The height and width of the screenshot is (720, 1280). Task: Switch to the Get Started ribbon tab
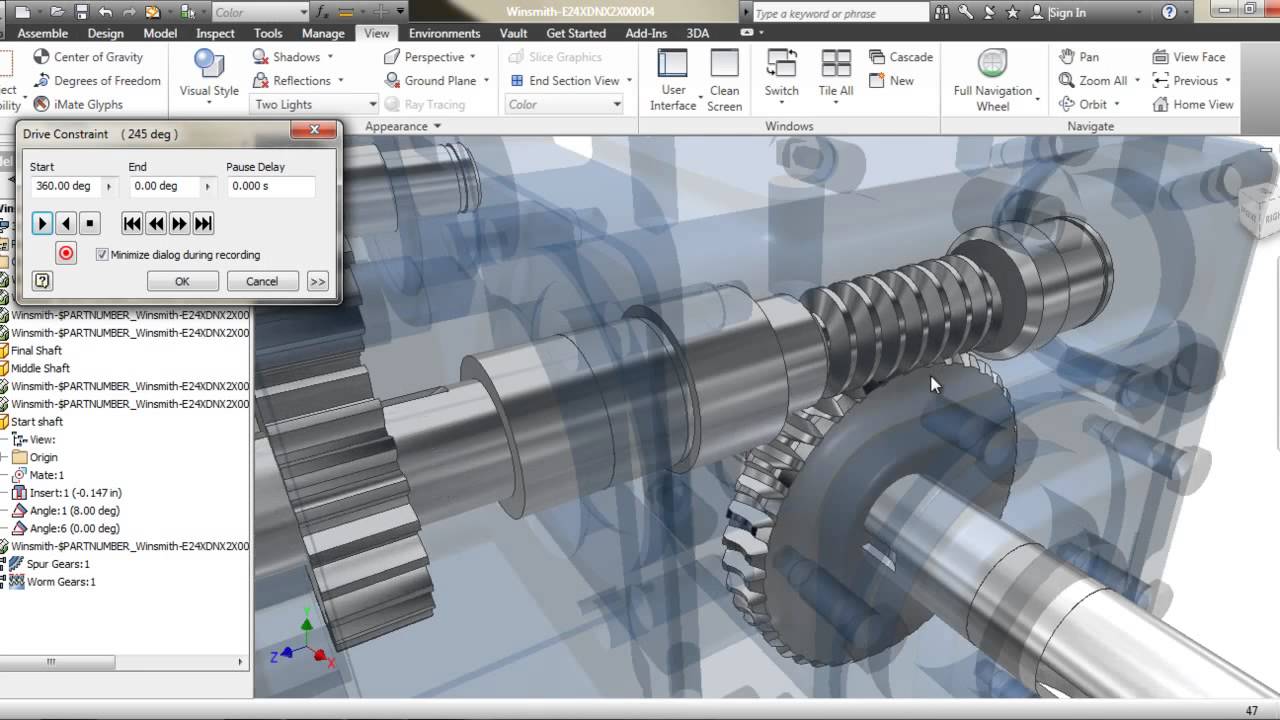point(576,33)
